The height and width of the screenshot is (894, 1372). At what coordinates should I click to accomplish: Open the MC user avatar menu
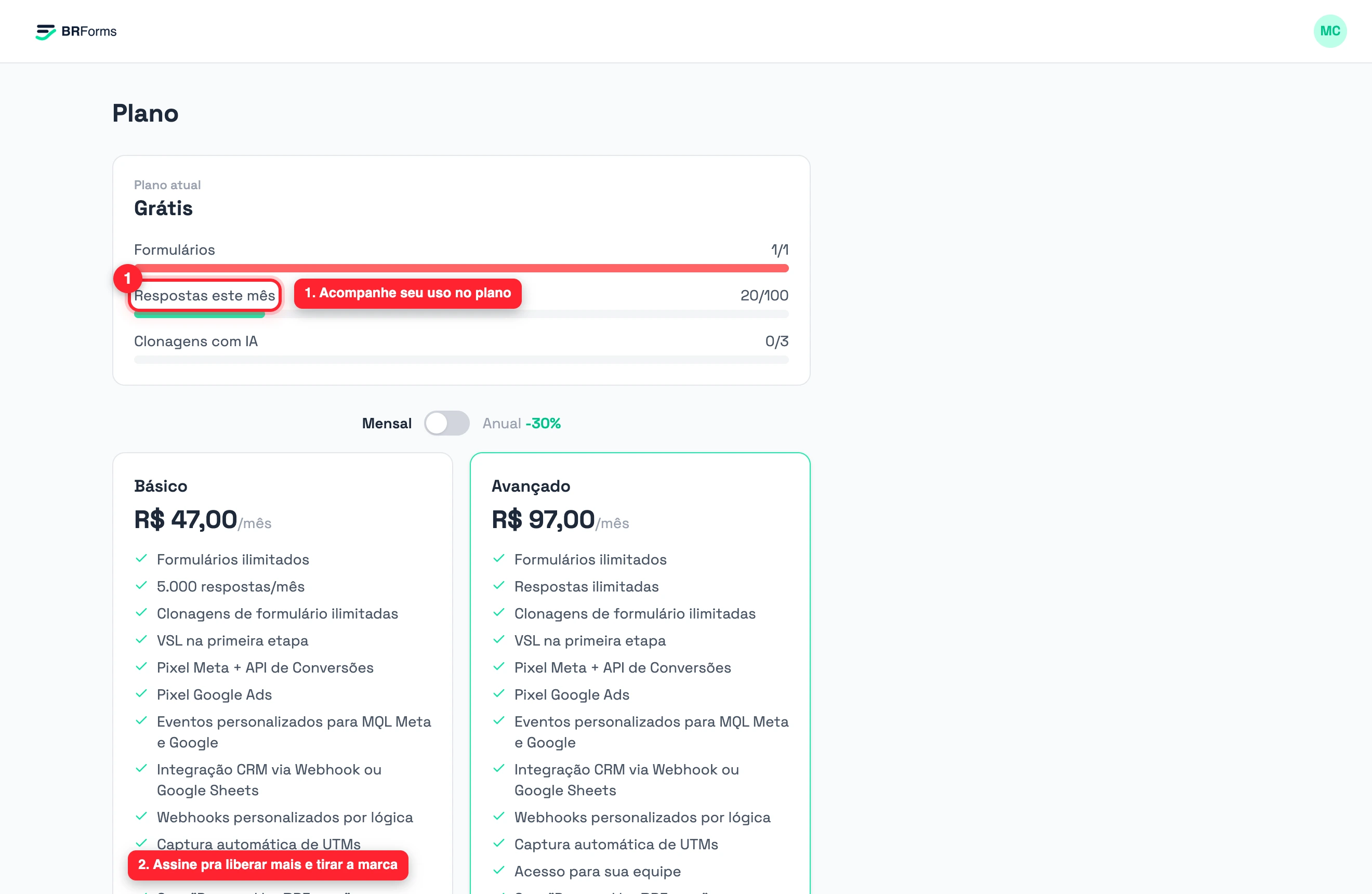click(x=1329, y=31)
